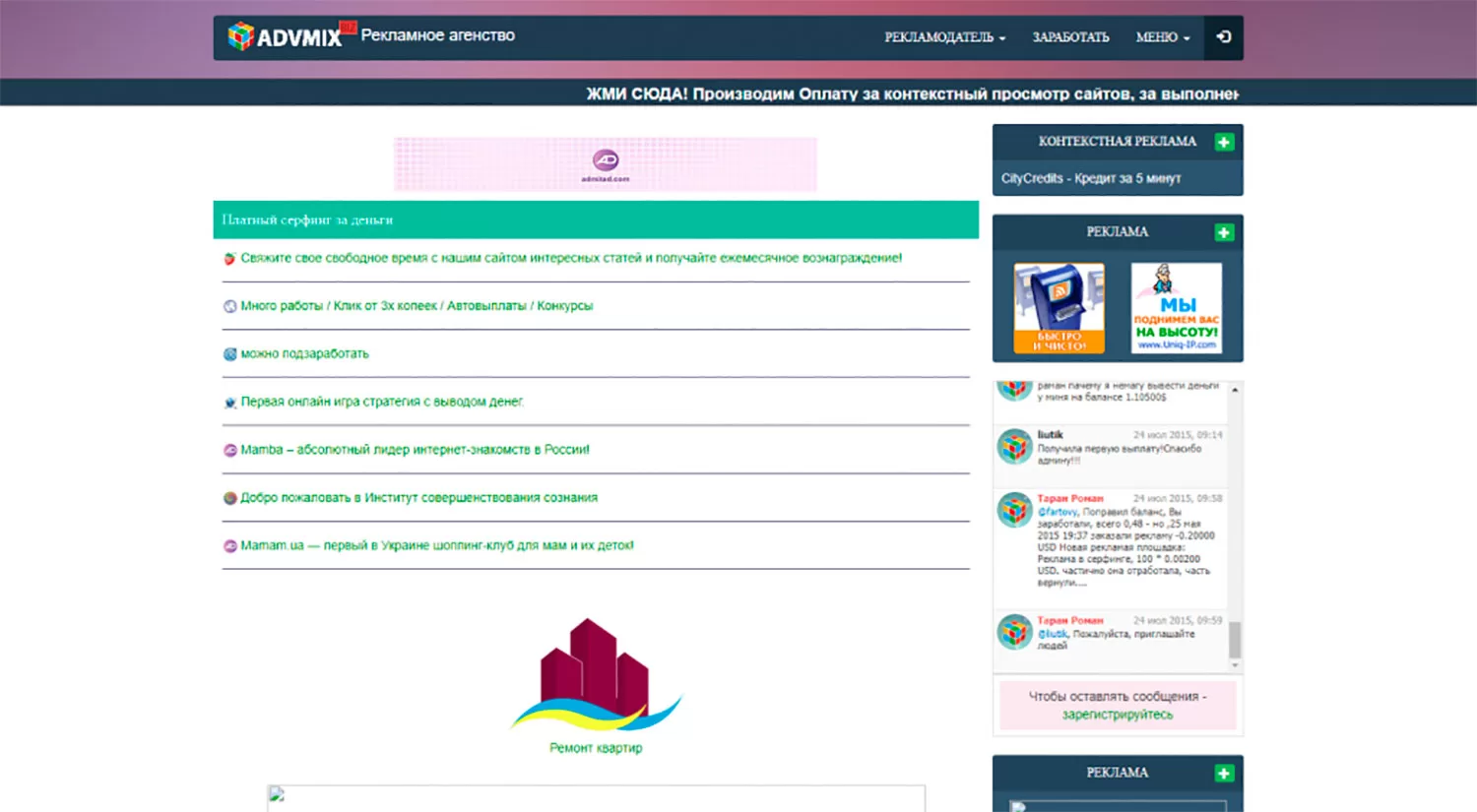Image resolution: width=1477 pixels, height=812 pixels.
Task: Click the chat scrollbar up arrow
Action: (1235, 391)
